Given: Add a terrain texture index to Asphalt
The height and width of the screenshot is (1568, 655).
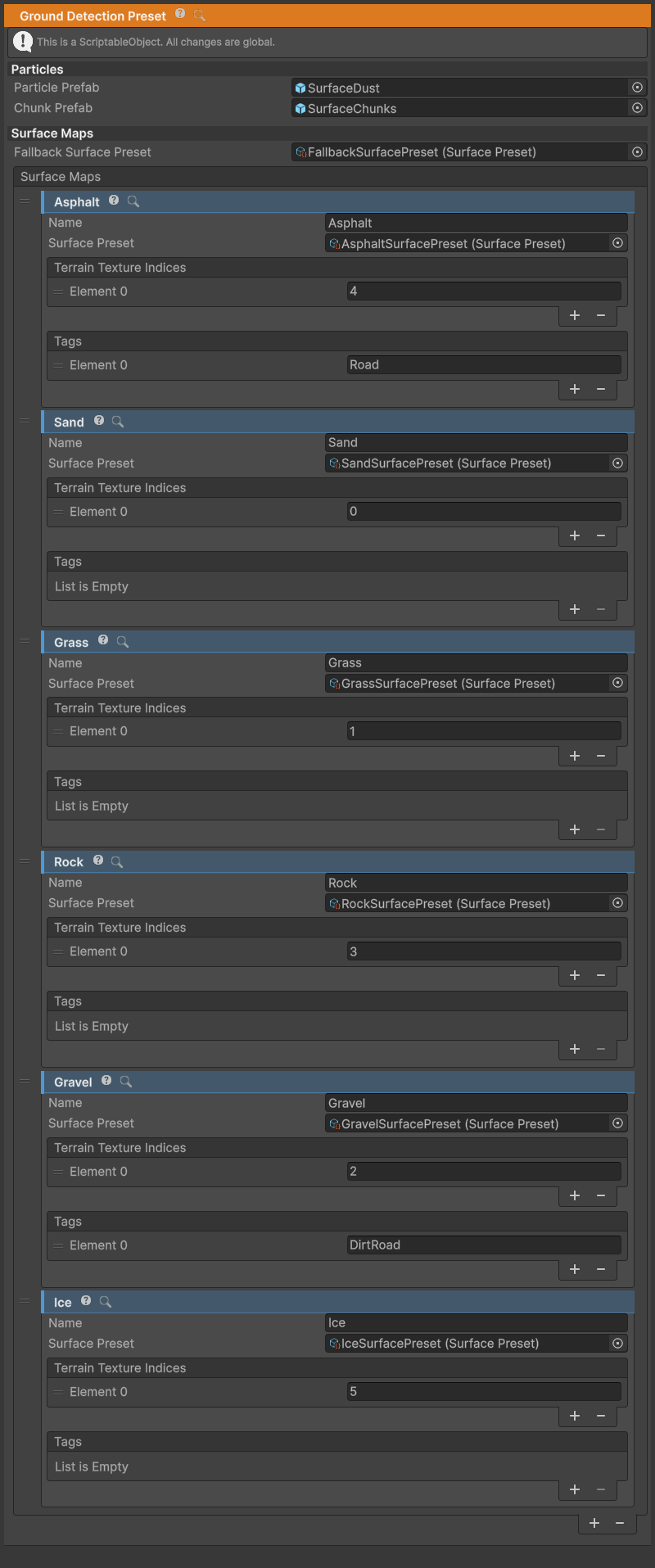Looking at the screenshot, I should pos(575,315).
